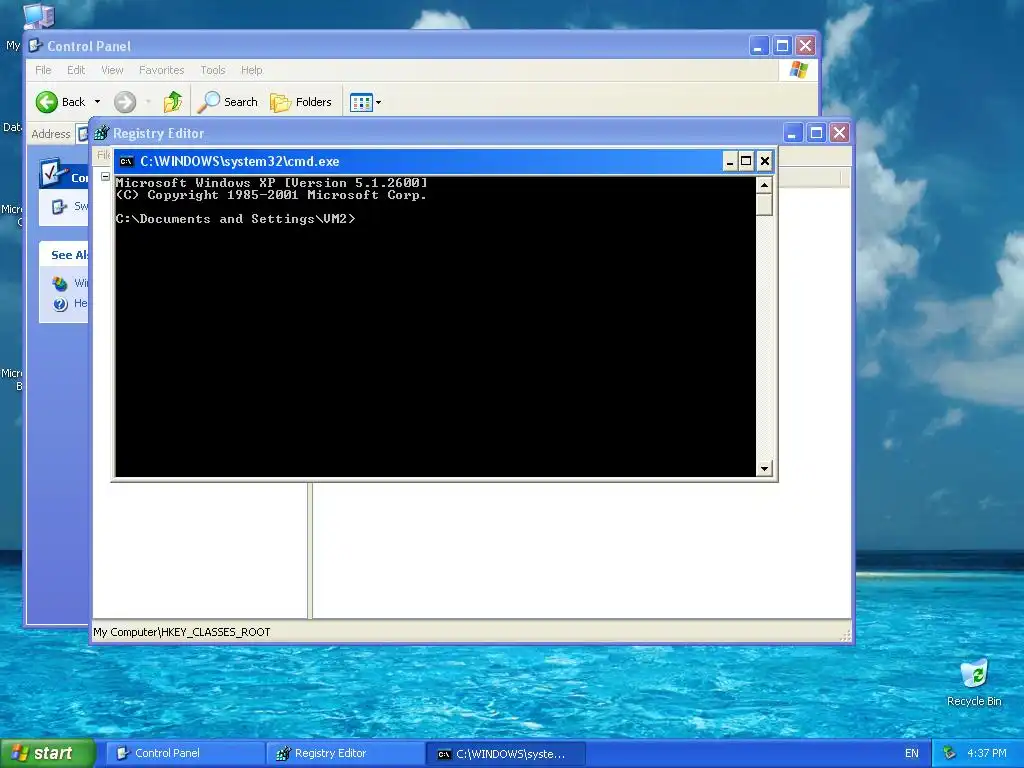
Task: Open the Views dropdown button
Action: click(x=365, y=102)
